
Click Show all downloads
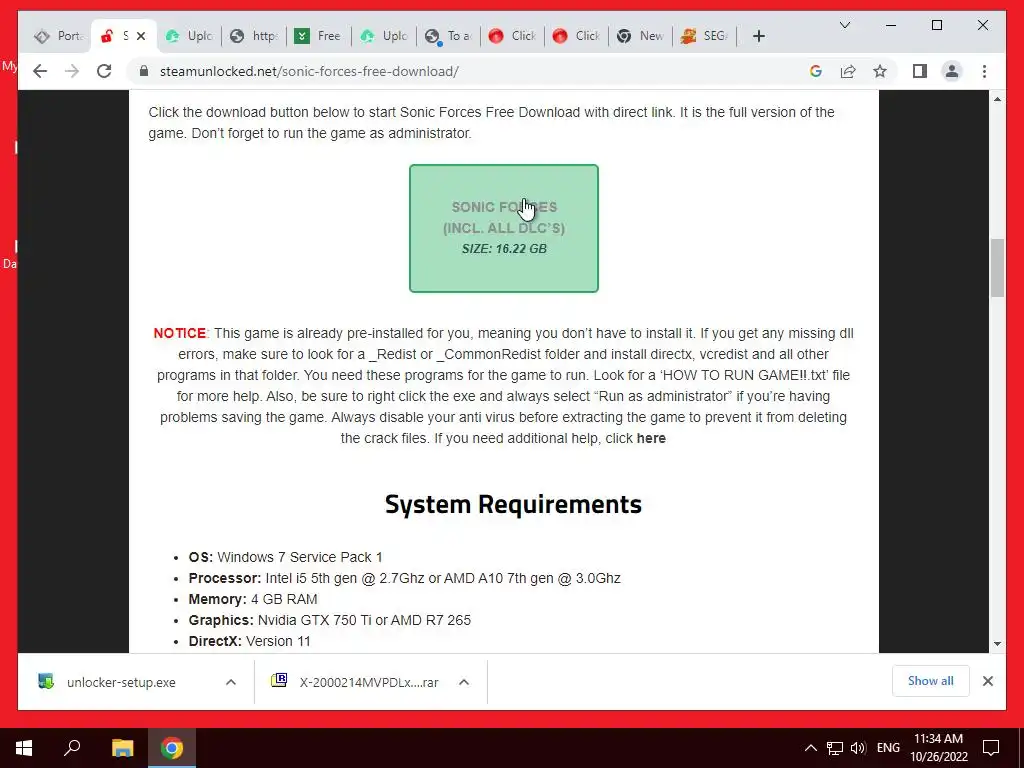(x=931, y=681)
